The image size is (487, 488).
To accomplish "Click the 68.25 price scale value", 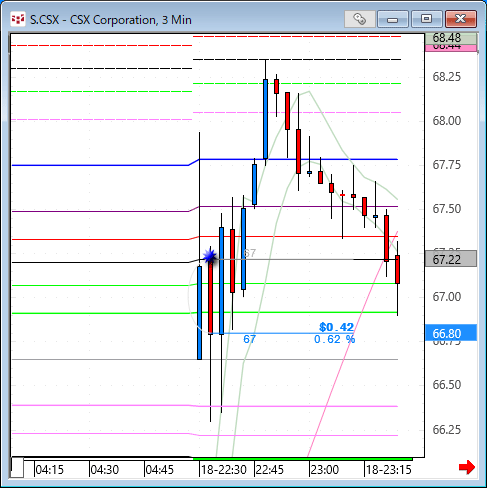I will (447, 77).
